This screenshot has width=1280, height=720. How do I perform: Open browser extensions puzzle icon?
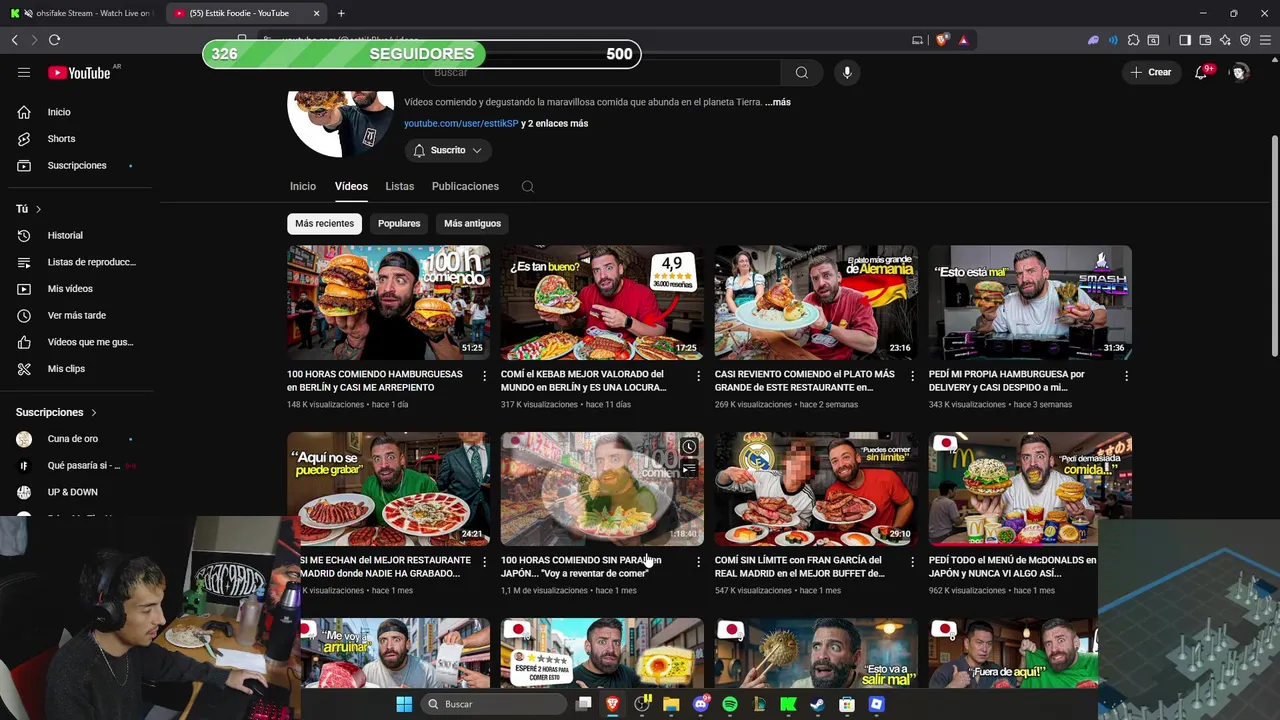(x=1133, y=40)
